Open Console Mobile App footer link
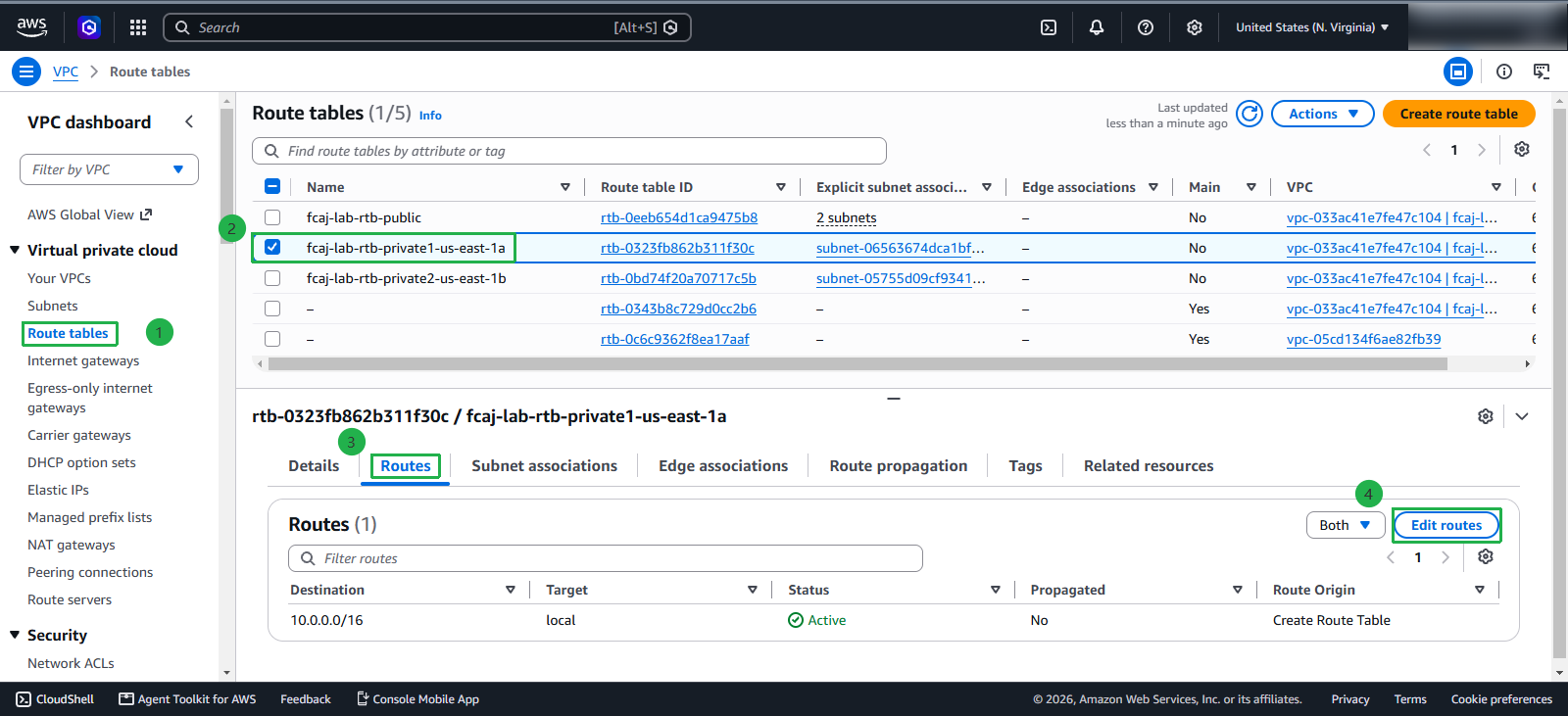Screen dimensions: 1568x716 click(417, 699)
